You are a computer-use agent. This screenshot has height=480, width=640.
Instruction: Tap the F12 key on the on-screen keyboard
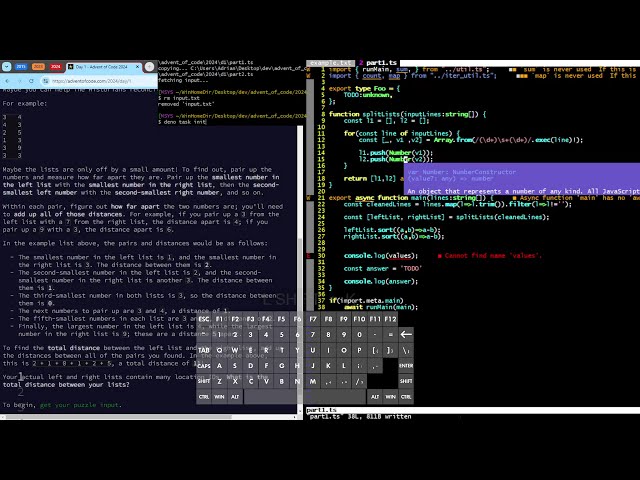coord(390,319)
